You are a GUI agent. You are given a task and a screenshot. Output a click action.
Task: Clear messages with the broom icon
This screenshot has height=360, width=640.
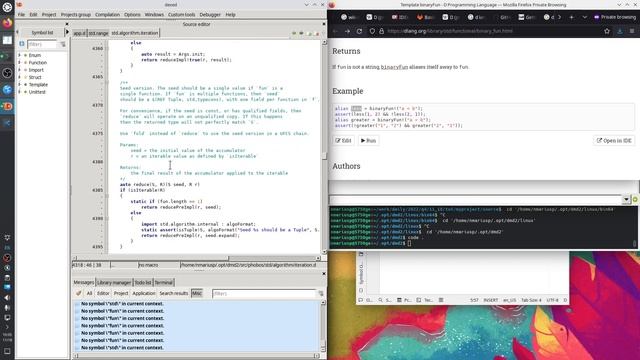(x=78, y=293)
